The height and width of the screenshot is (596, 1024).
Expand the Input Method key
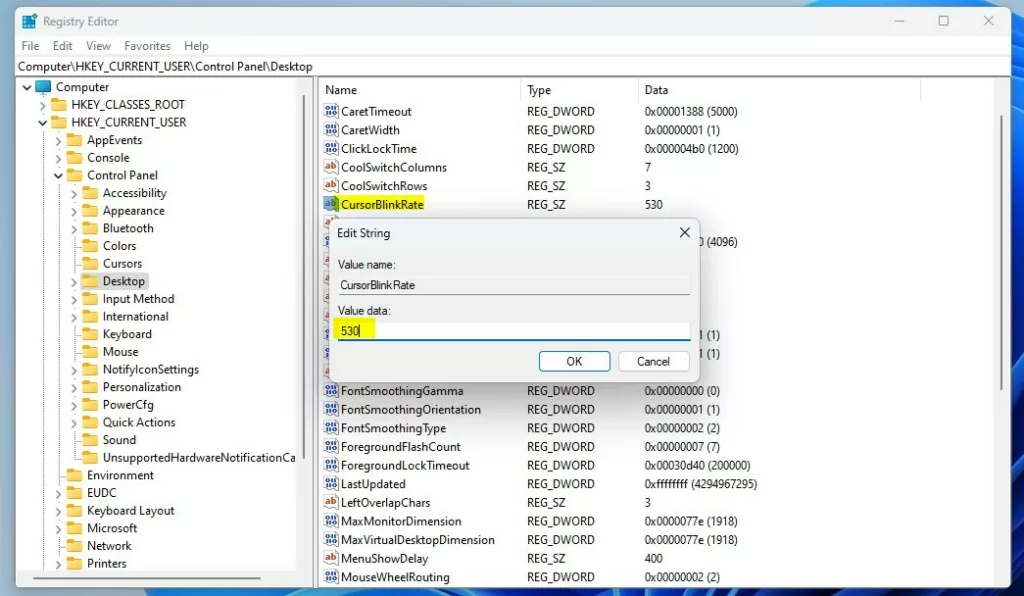74,299
